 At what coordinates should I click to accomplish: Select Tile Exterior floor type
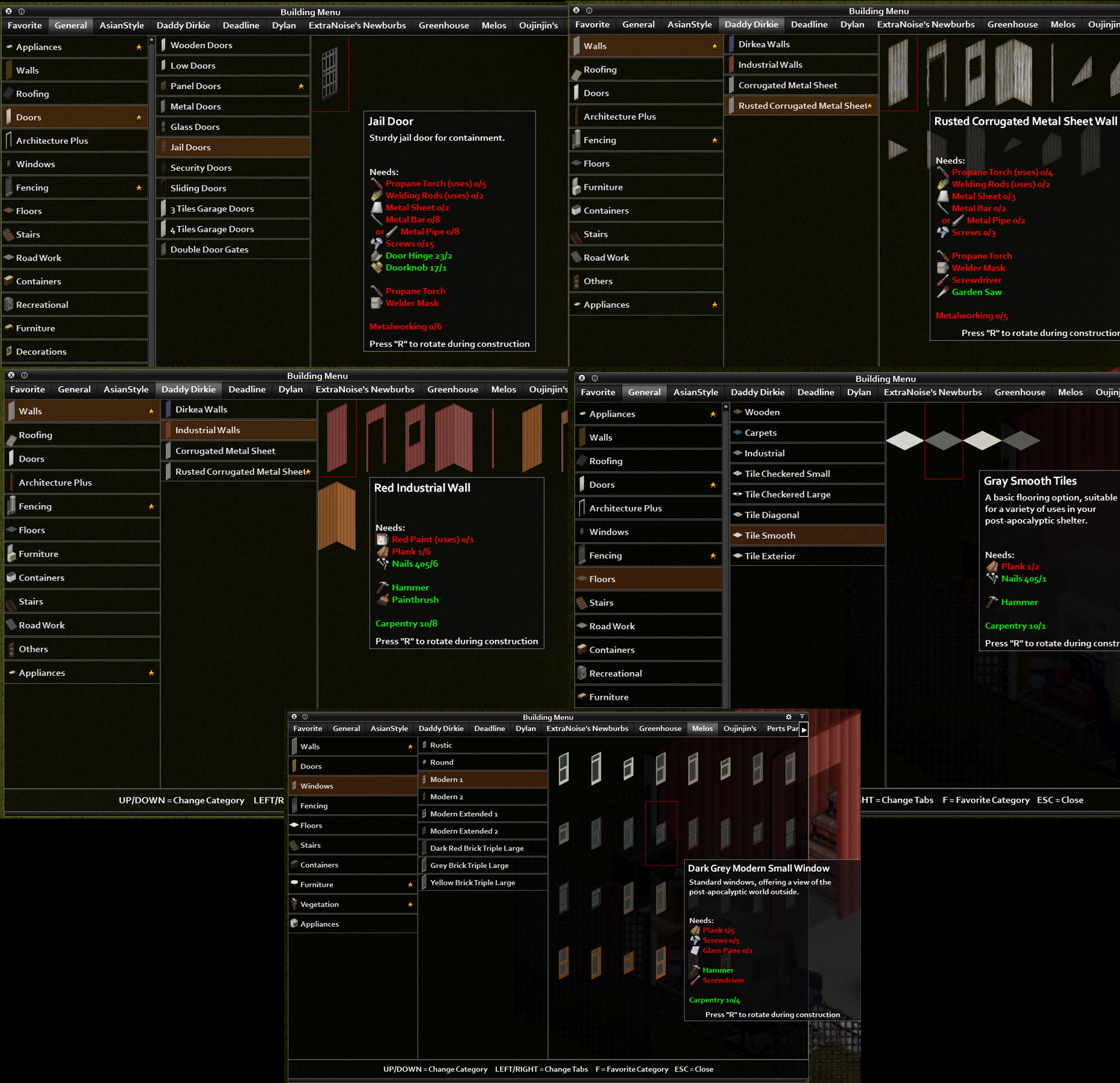807,556
